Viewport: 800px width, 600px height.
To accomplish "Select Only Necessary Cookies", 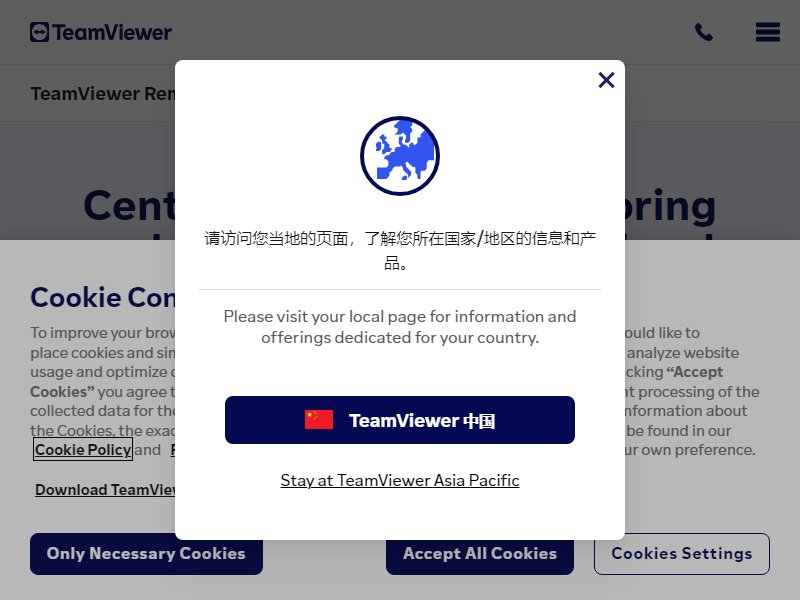I will pyautogui.click(x=146, y=554).
